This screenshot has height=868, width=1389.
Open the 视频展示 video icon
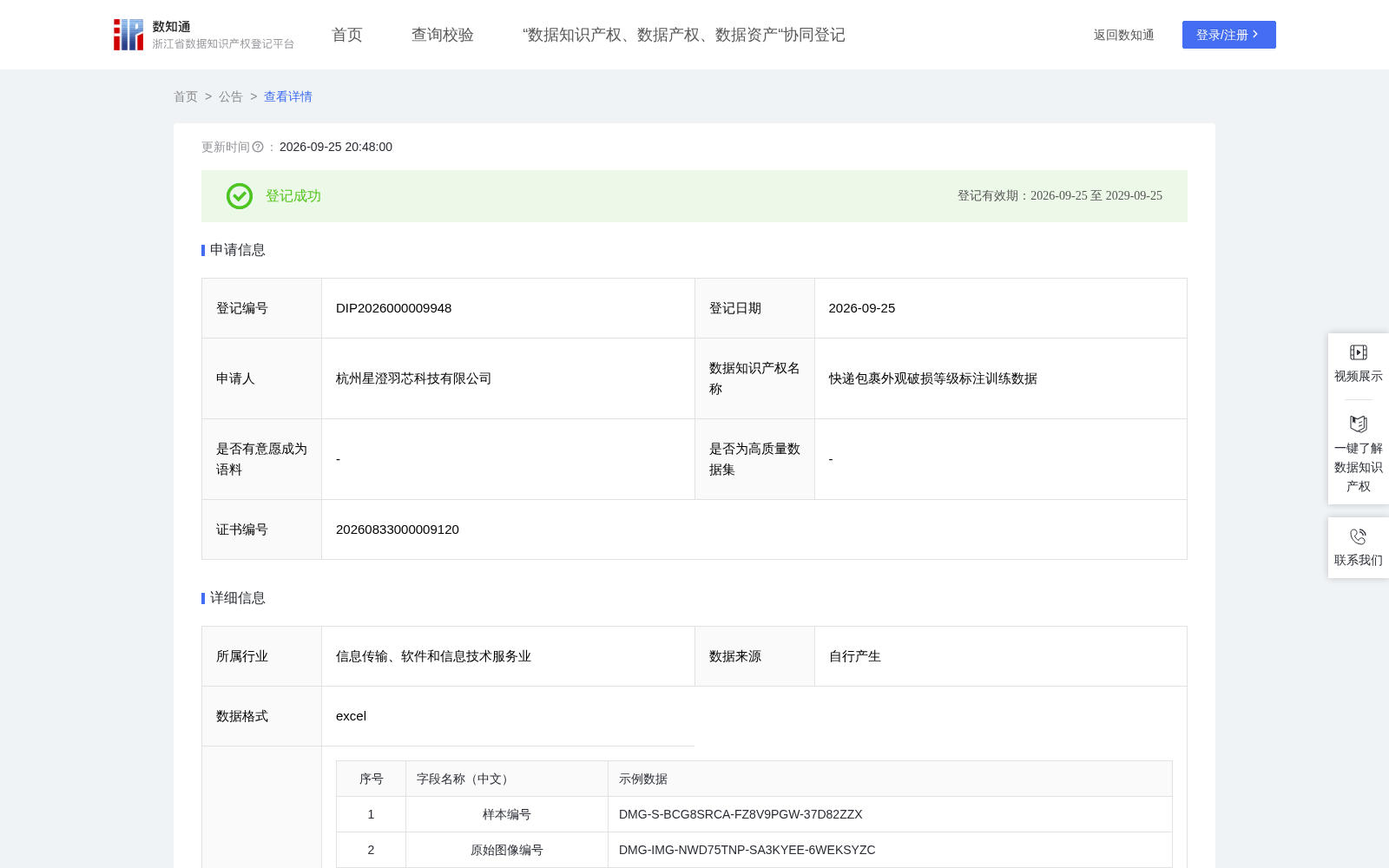point(1359,352)
